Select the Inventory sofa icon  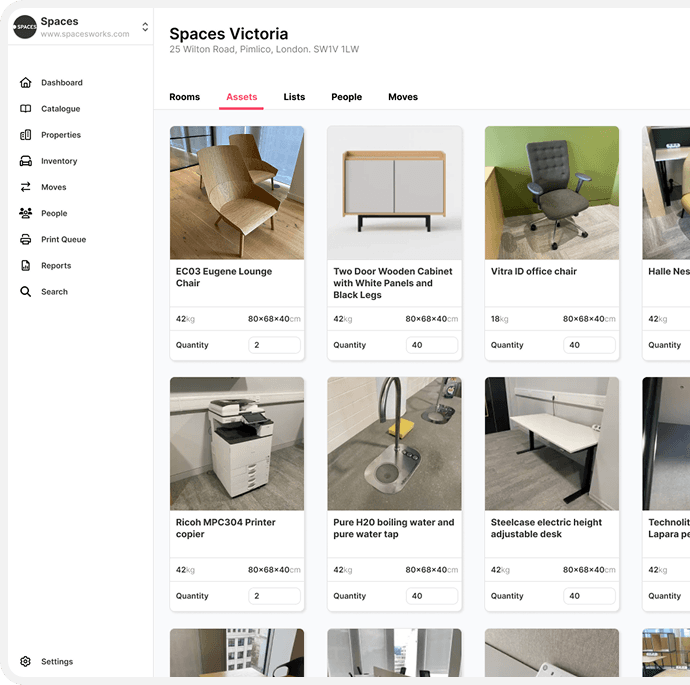coord(26,161)
